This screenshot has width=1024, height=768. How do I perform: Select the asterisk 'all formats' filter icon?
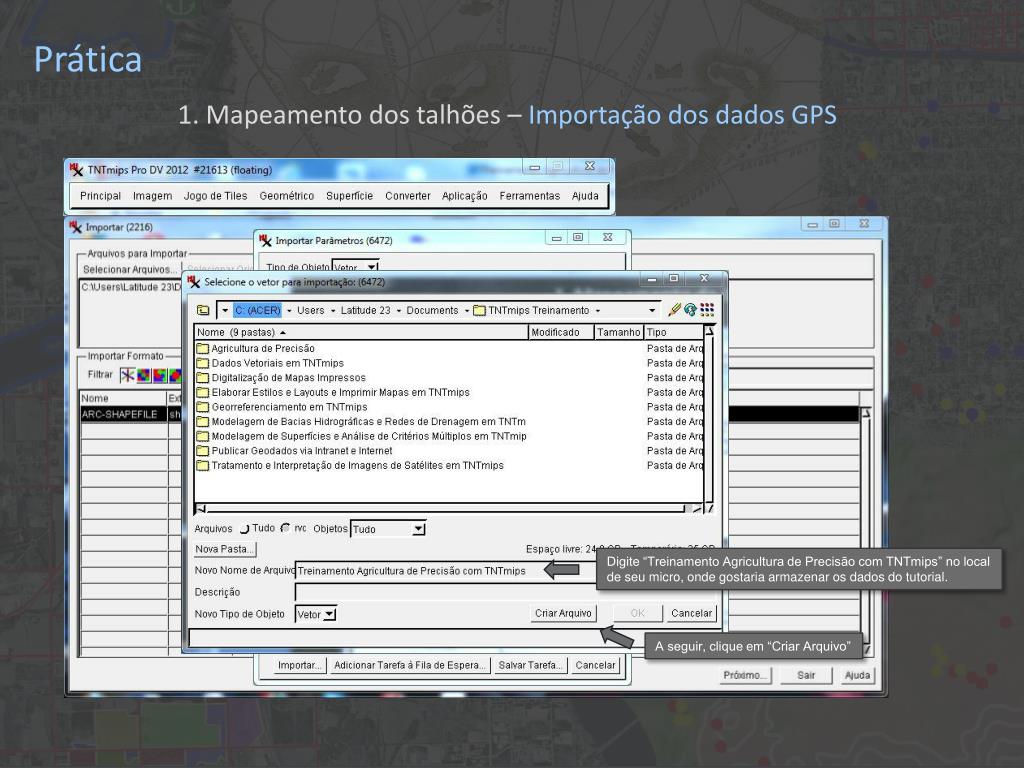(x=127, y=375)
